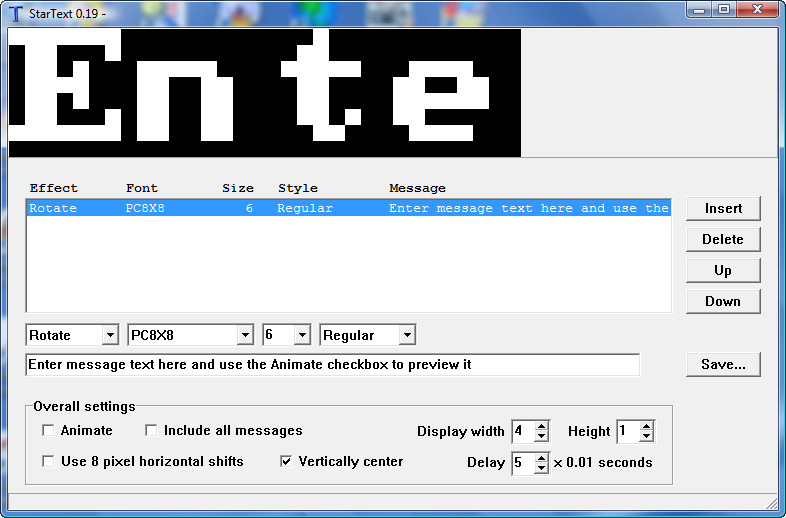Click the Effect column header
The image size is (786, 518).
54,188
